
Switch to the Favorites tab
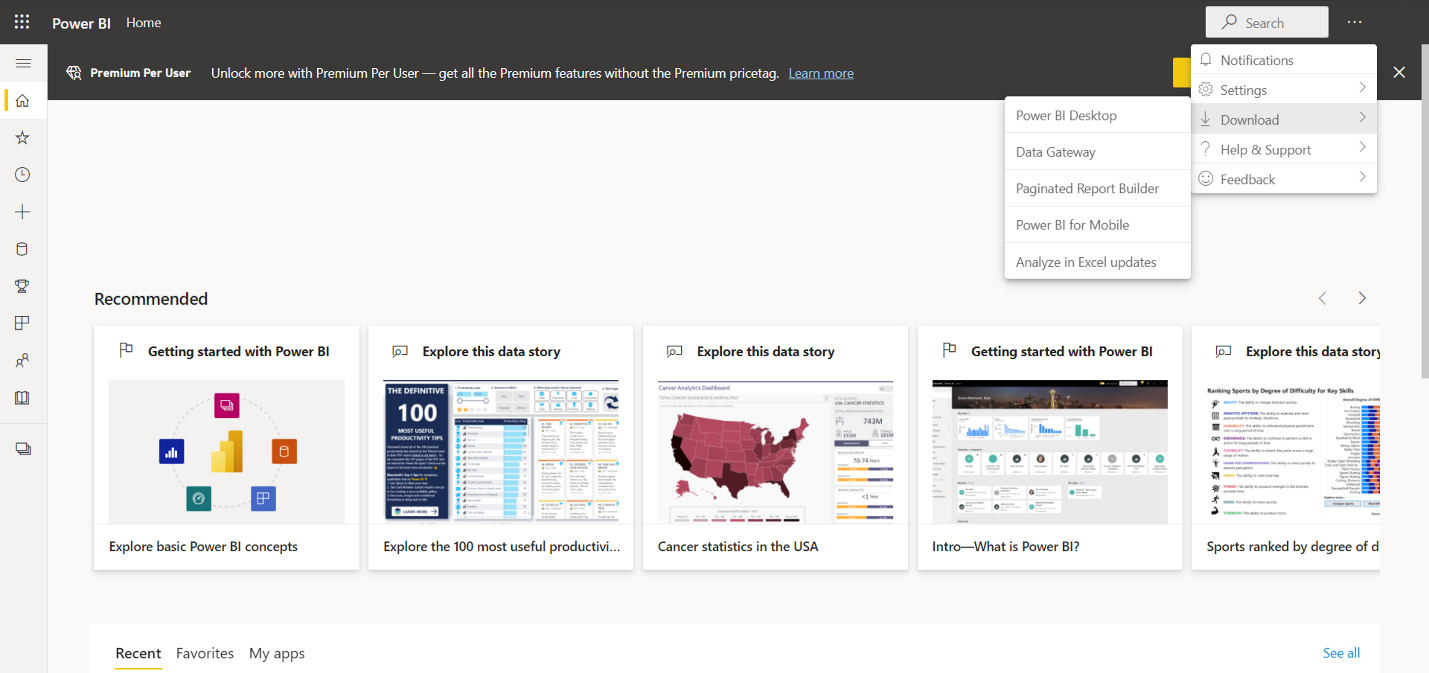[205, 653]
